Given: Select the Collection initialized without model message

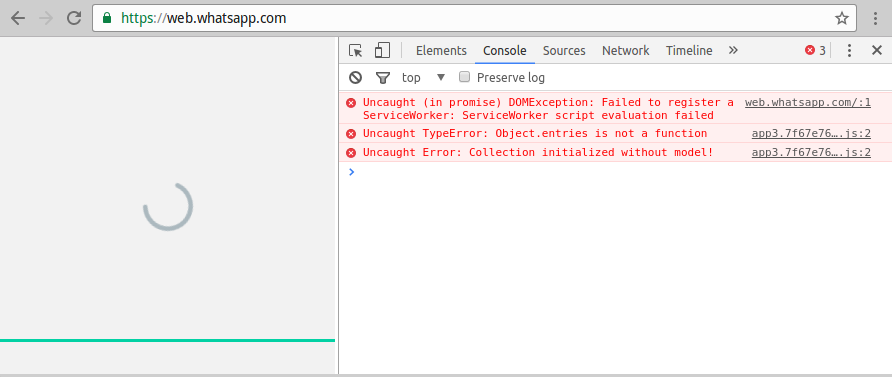Looking at the screenshot, I should click(x=538, y=152).
